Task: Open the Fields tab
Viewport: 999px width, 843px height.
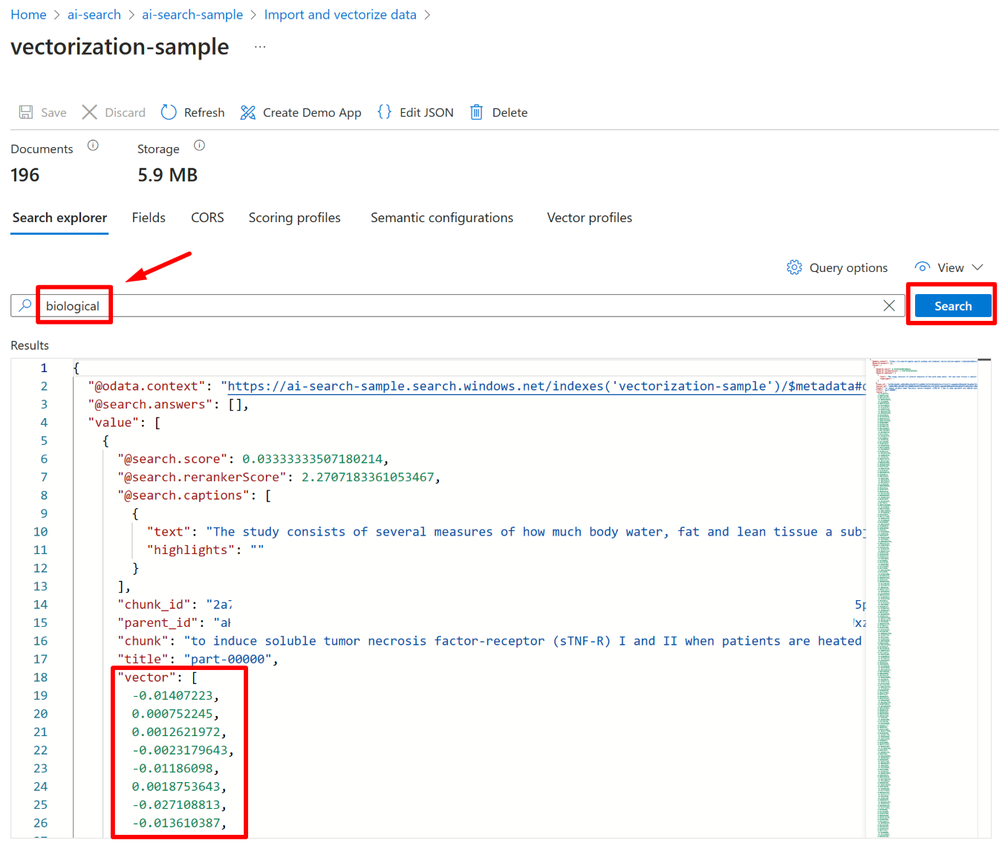Action: (148, 218)
